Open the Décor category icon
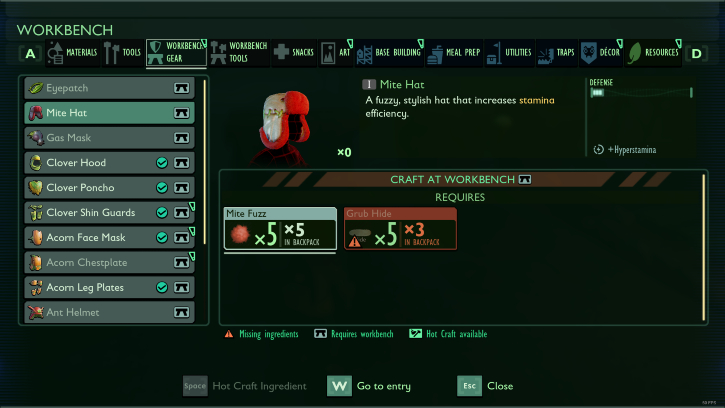 click(x=589, y=52)
